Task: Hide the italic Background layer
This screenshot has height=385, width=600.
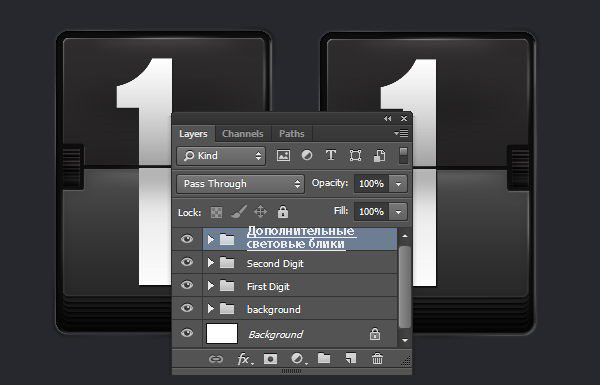Action: coord(187,333)
